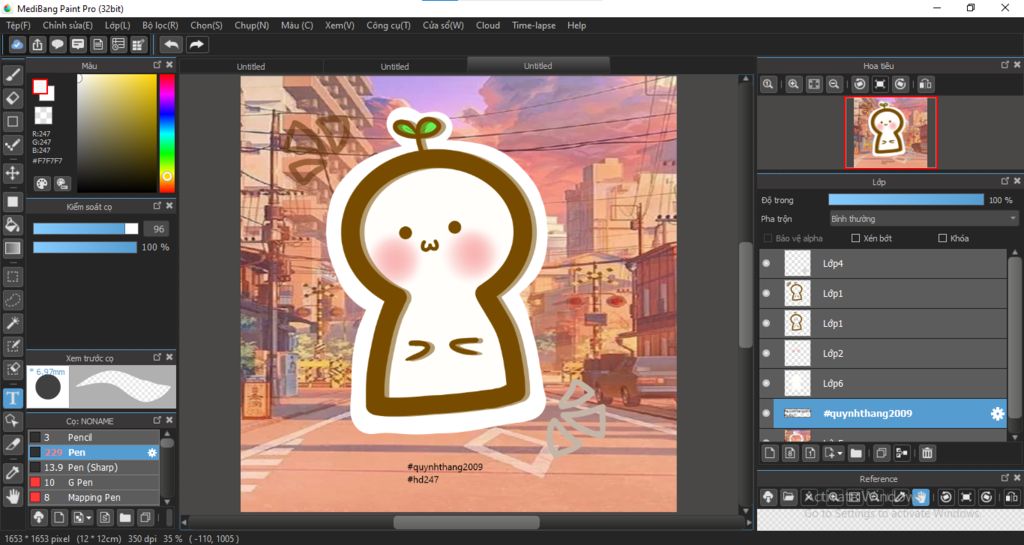Open the Pen brush settings gear

click(x=152, y=452)
